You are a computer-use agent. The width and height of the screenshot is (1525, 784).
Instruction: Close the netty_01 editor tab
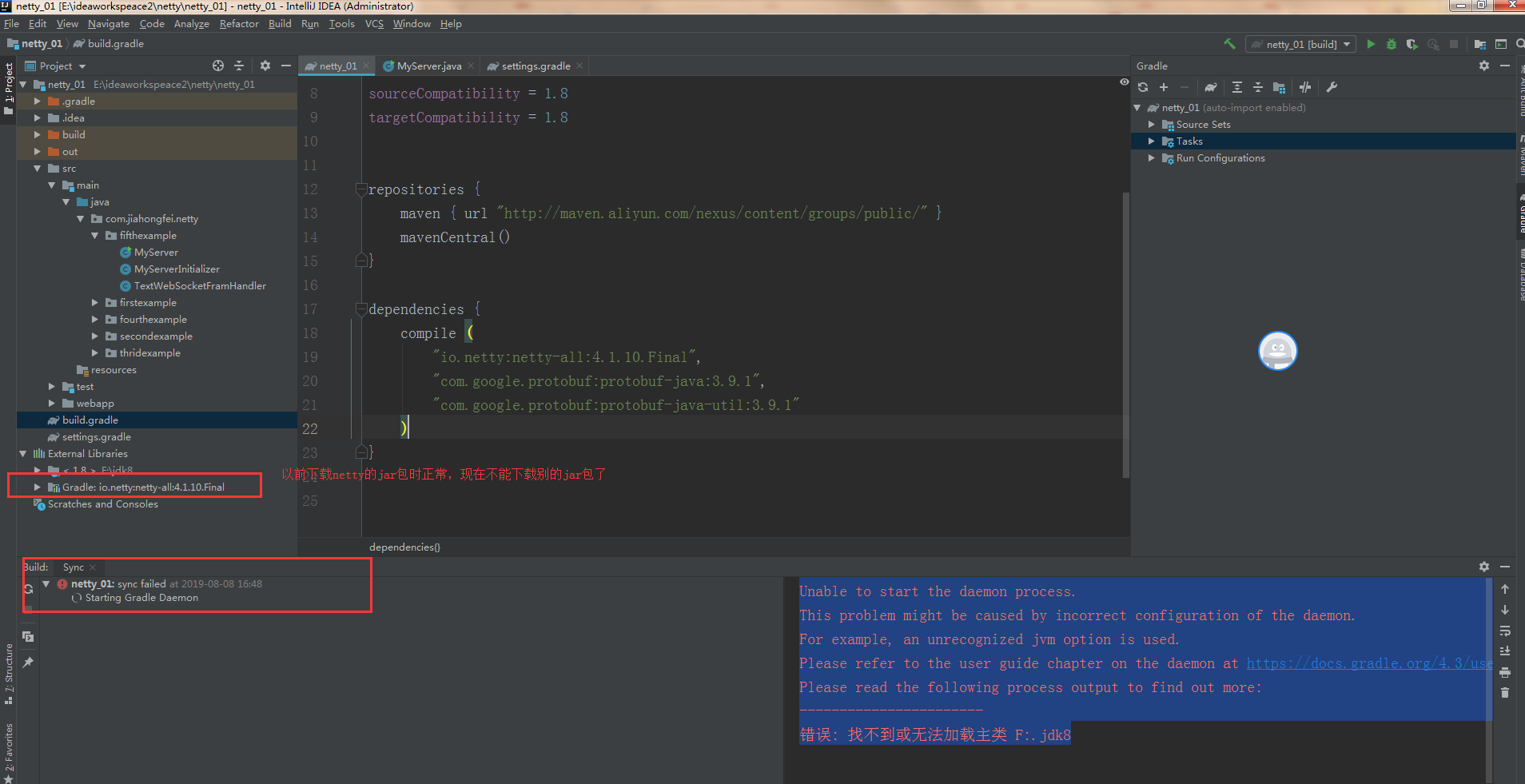(x=366, y=66)
